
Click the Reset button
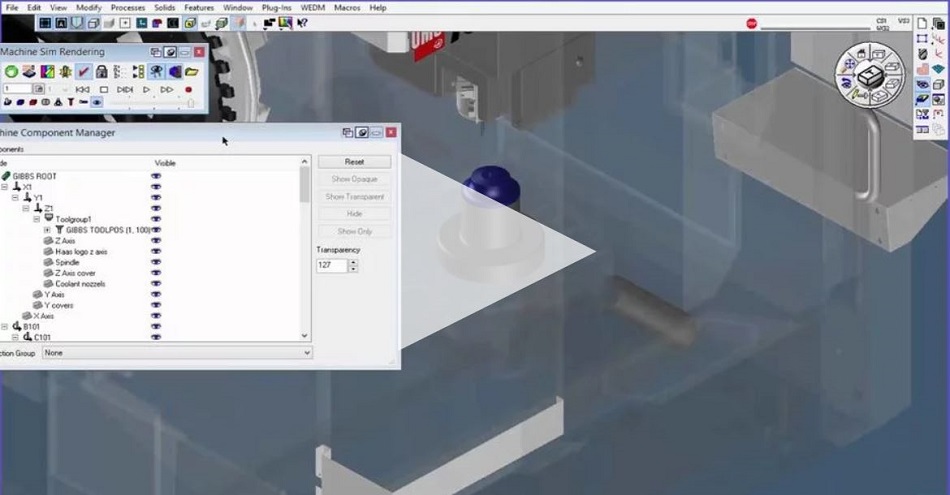[x=354, y=161]
